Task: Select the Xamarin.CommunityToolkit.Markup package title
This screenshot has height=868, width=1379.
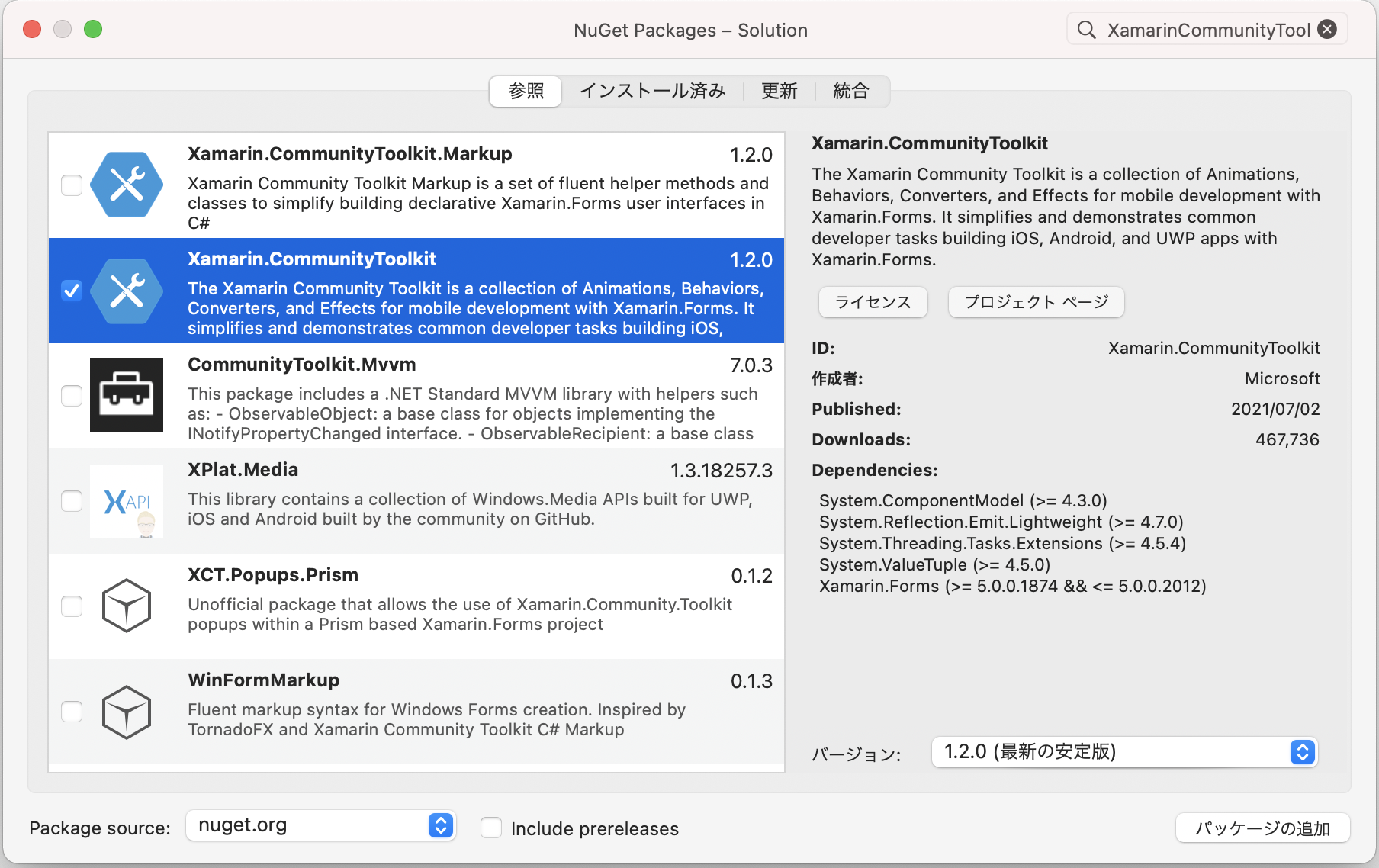Action: click(350, 154)
